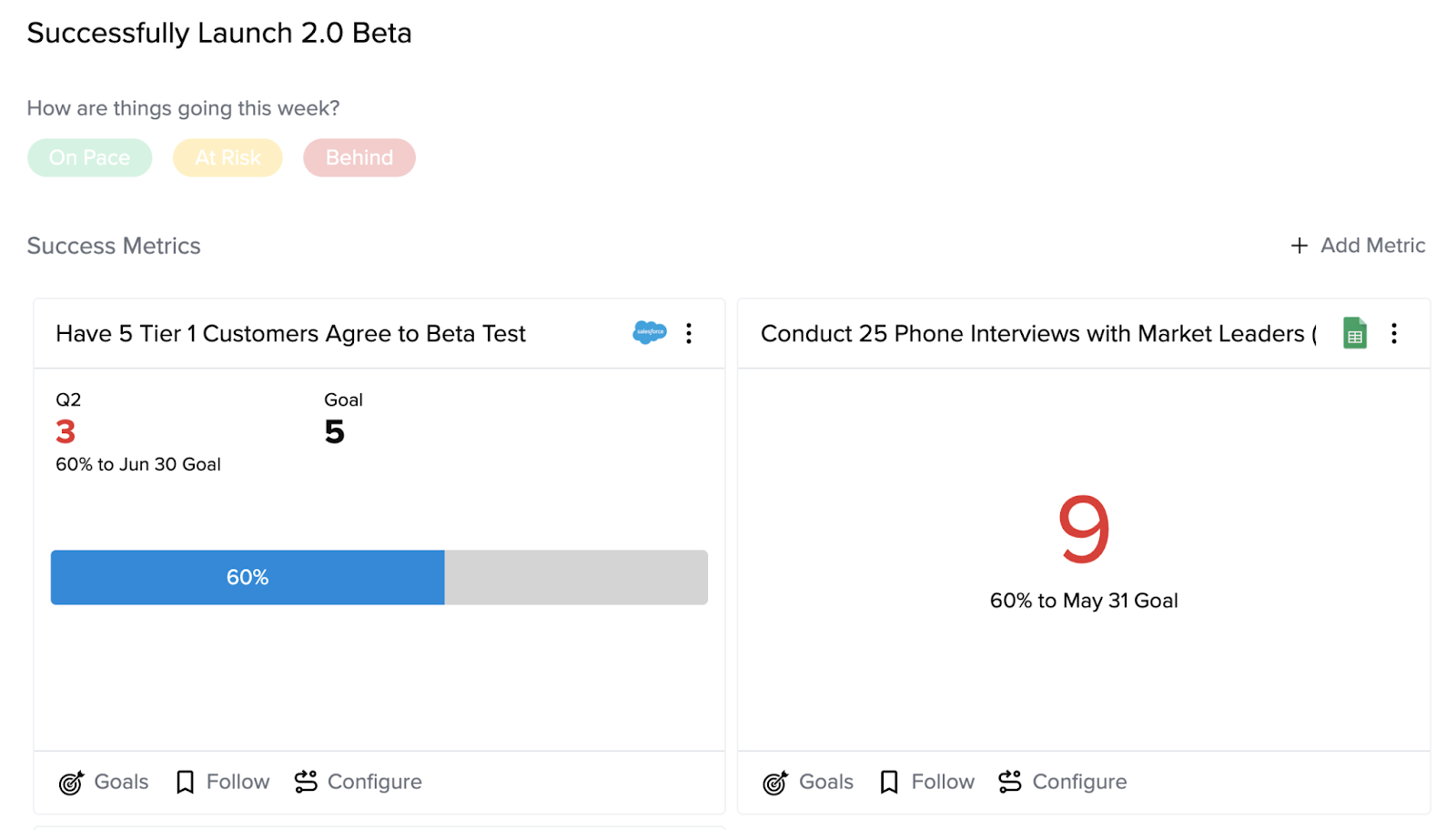Click the Successfully Launch 2.0 Beta heading
Image resolution: width=1456 pixels, height=830 pixels.
pos(219,34)
